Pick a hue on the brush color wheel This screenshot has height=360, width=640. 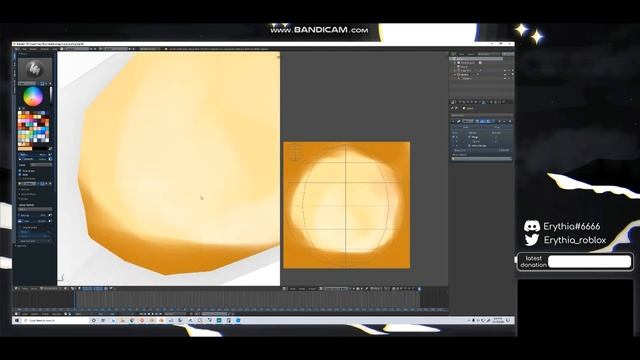coord(33,97)
